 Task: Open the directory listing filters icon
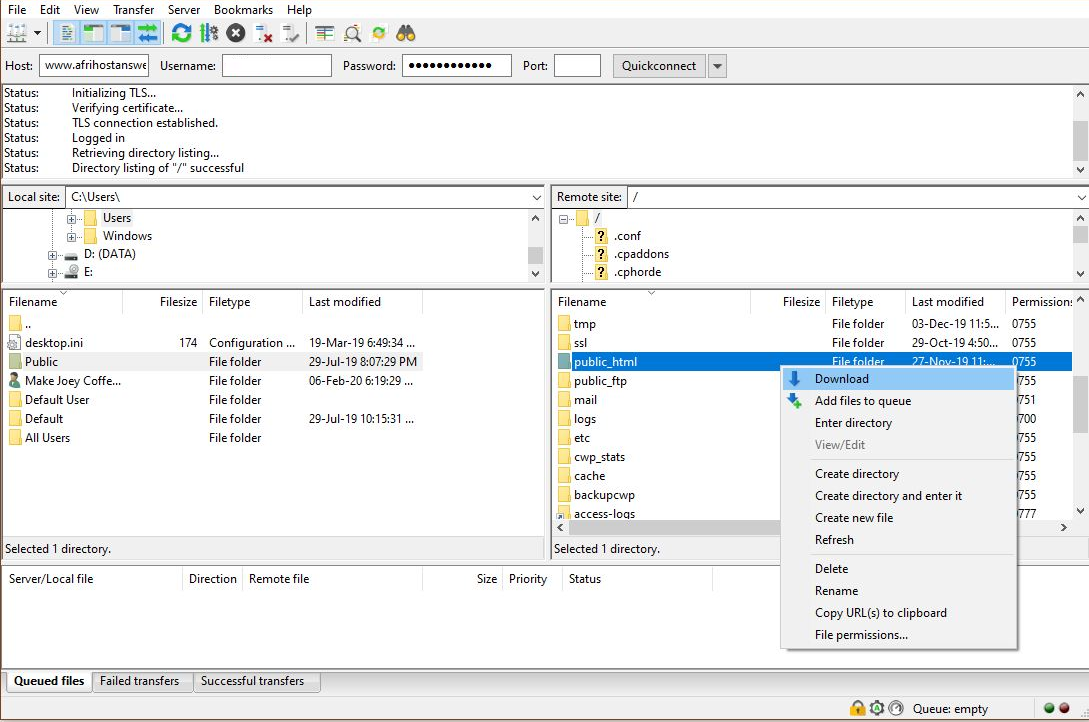tap(324, 33)
